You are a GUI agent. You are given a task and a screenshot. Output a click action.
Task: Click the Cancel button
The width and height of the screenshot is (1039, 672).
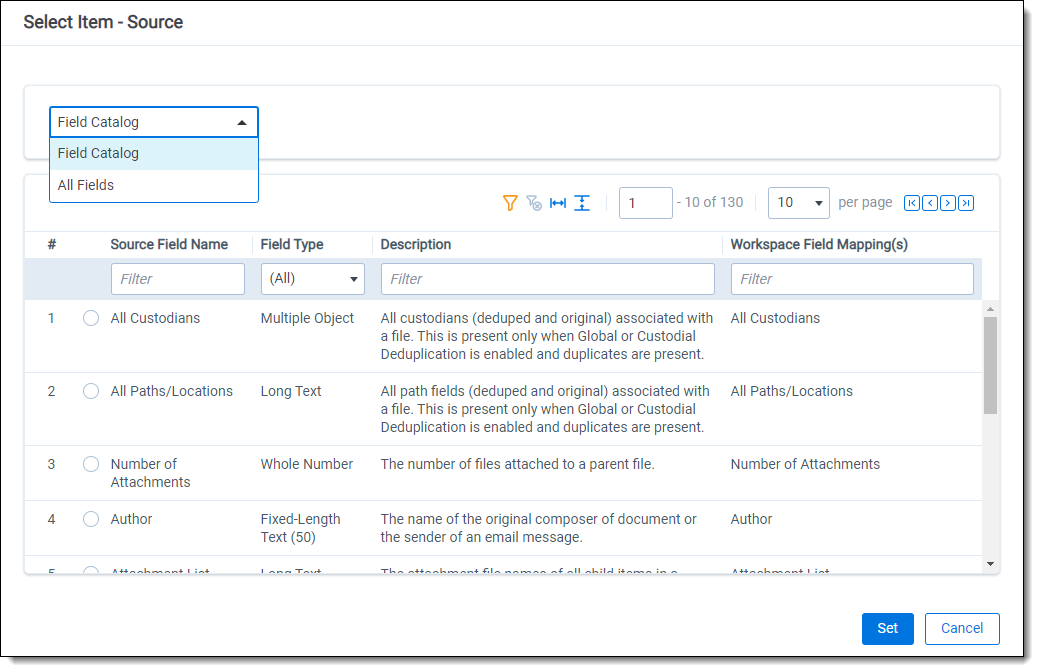(x=961, y=628)
